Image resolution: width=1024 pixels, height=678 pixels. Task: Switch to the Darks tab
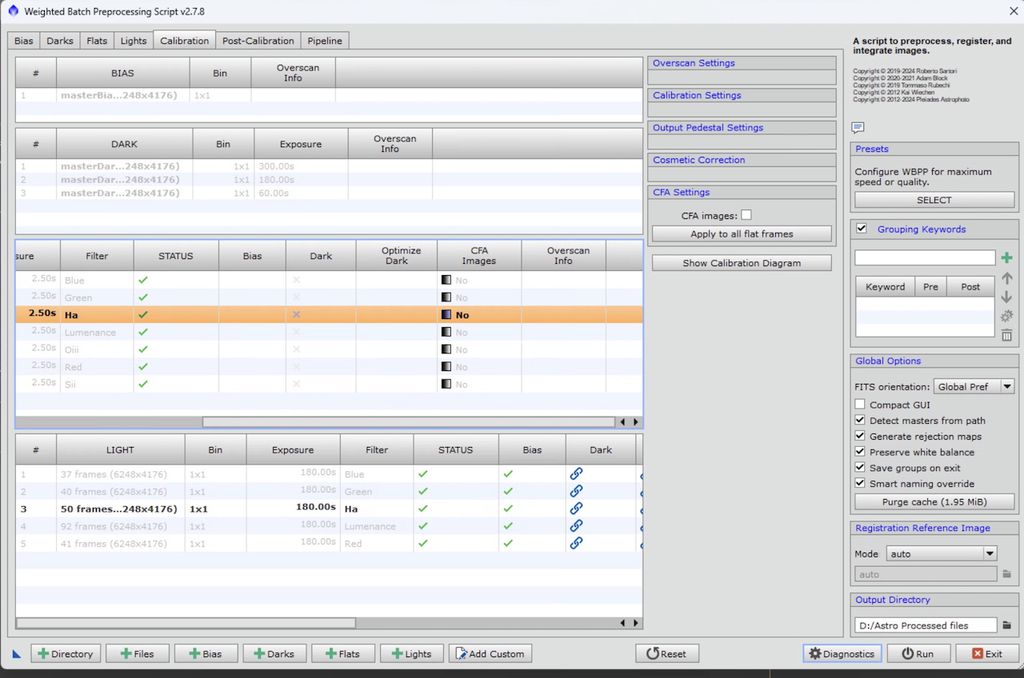click(x=59, y=40)
